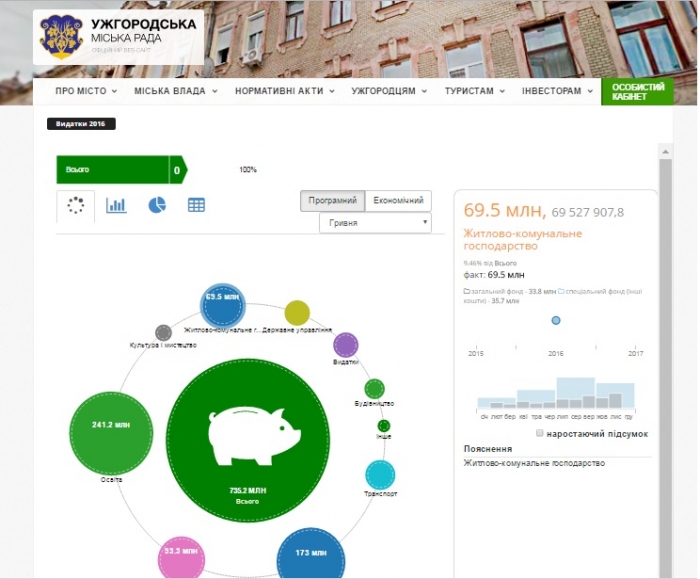700x579 pixels.
Task: Choose the Програмний classification toggle
Action: click(333, 200)
